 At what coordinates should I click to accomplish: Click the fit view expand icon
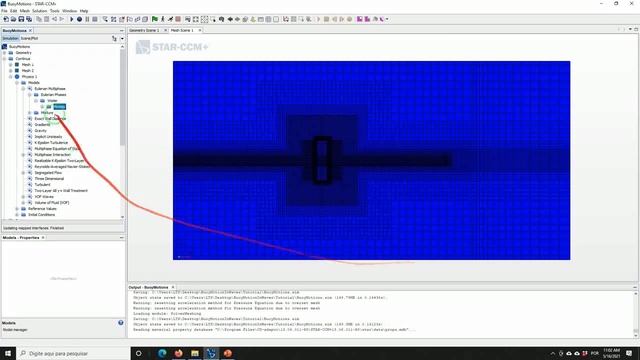pyautogui.click(x=196, y=19)
